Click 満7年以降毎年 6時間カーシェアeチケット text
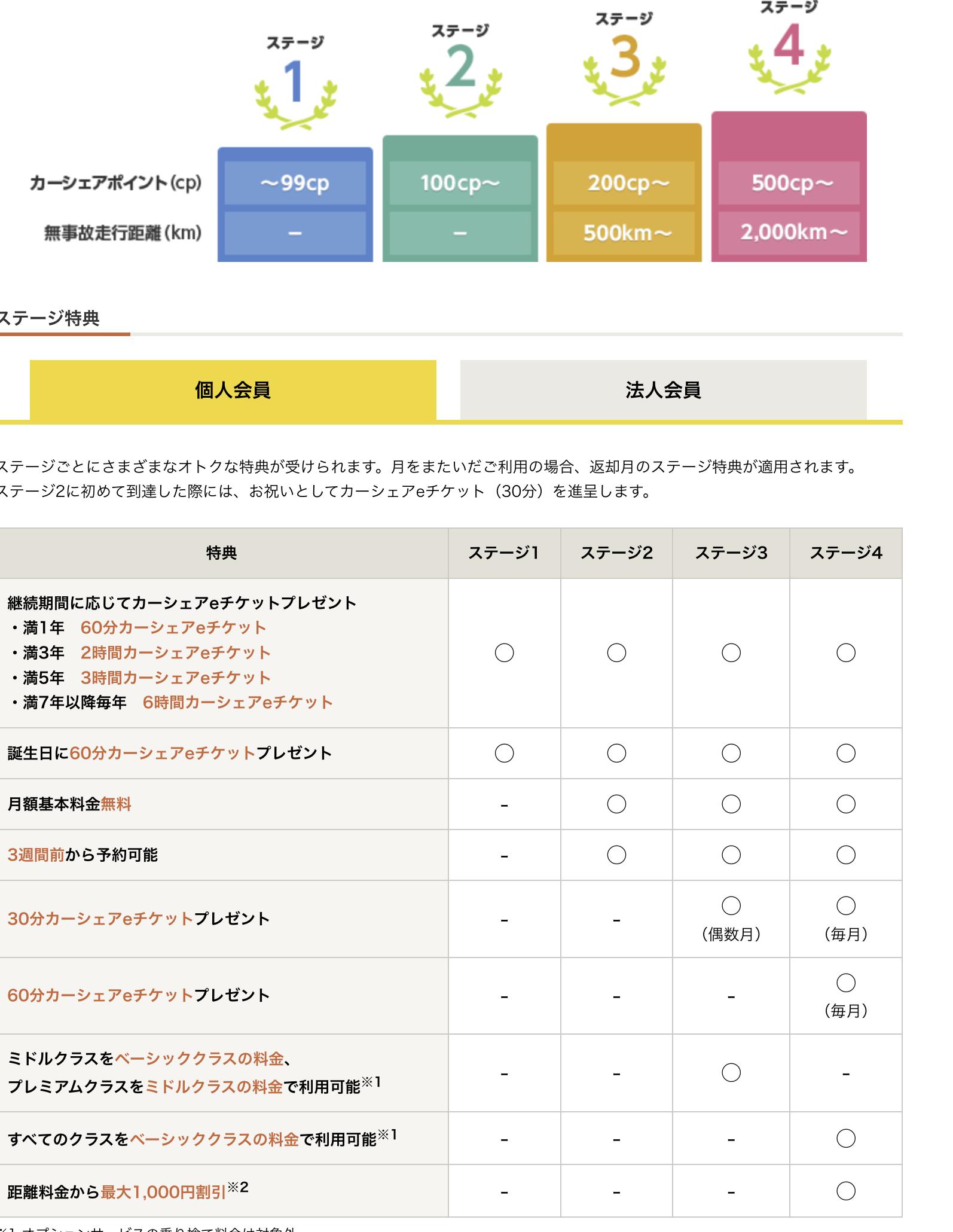The image size is (953, 1232). (172, 703)
